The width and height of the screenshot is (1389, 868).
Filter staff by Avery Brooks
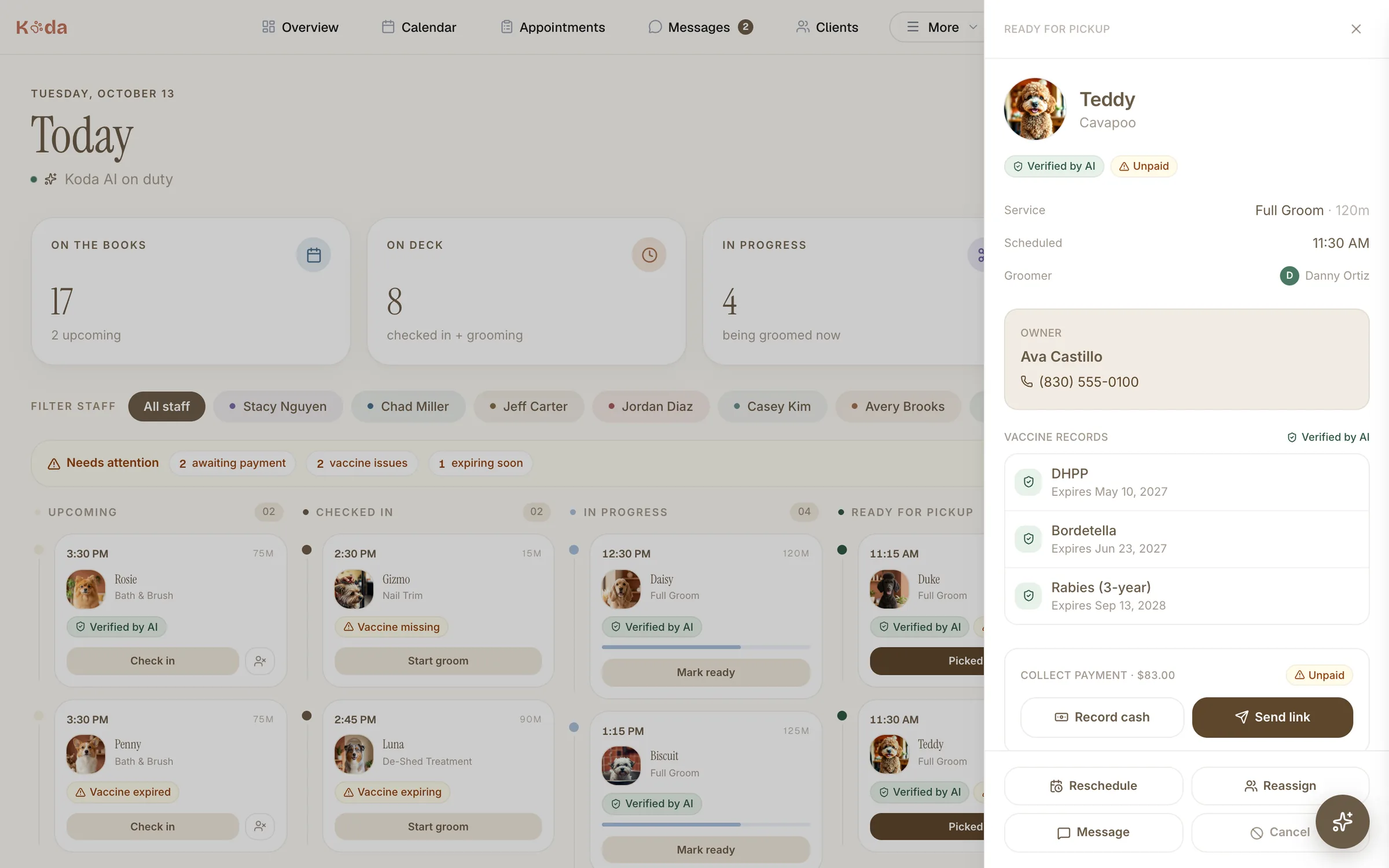[898, 406]
